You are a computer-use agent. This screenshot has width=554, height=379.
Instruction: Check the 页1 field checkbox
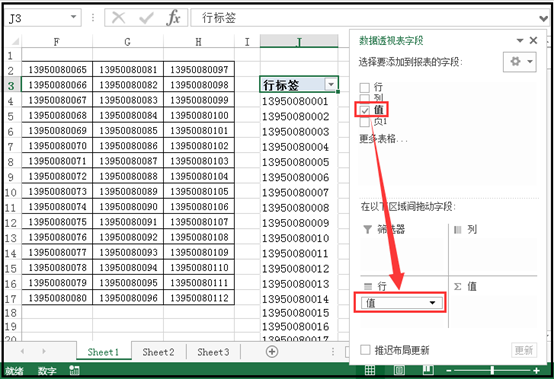point(365,122)
